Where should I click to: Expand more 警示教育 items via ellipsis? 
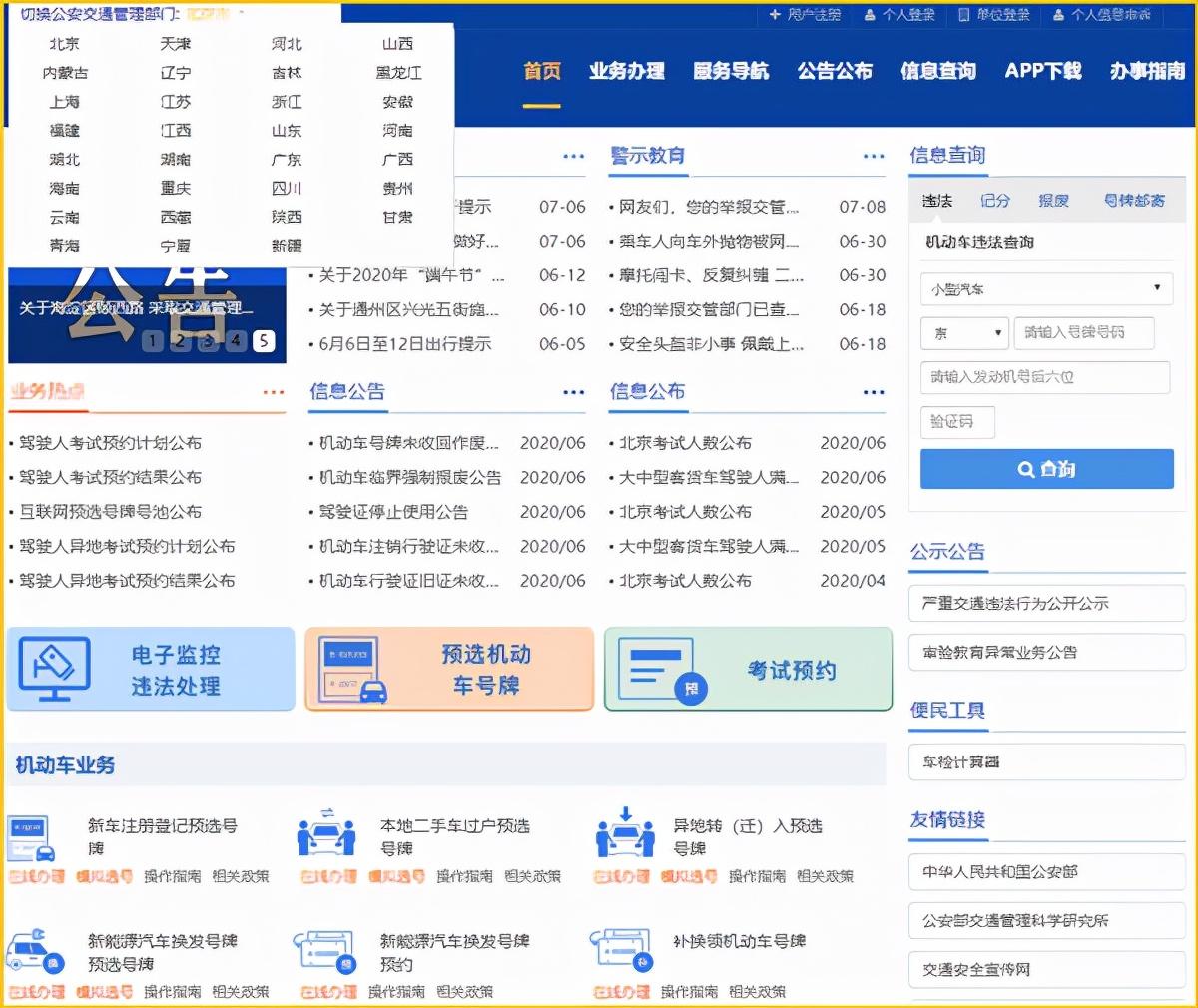874,156
